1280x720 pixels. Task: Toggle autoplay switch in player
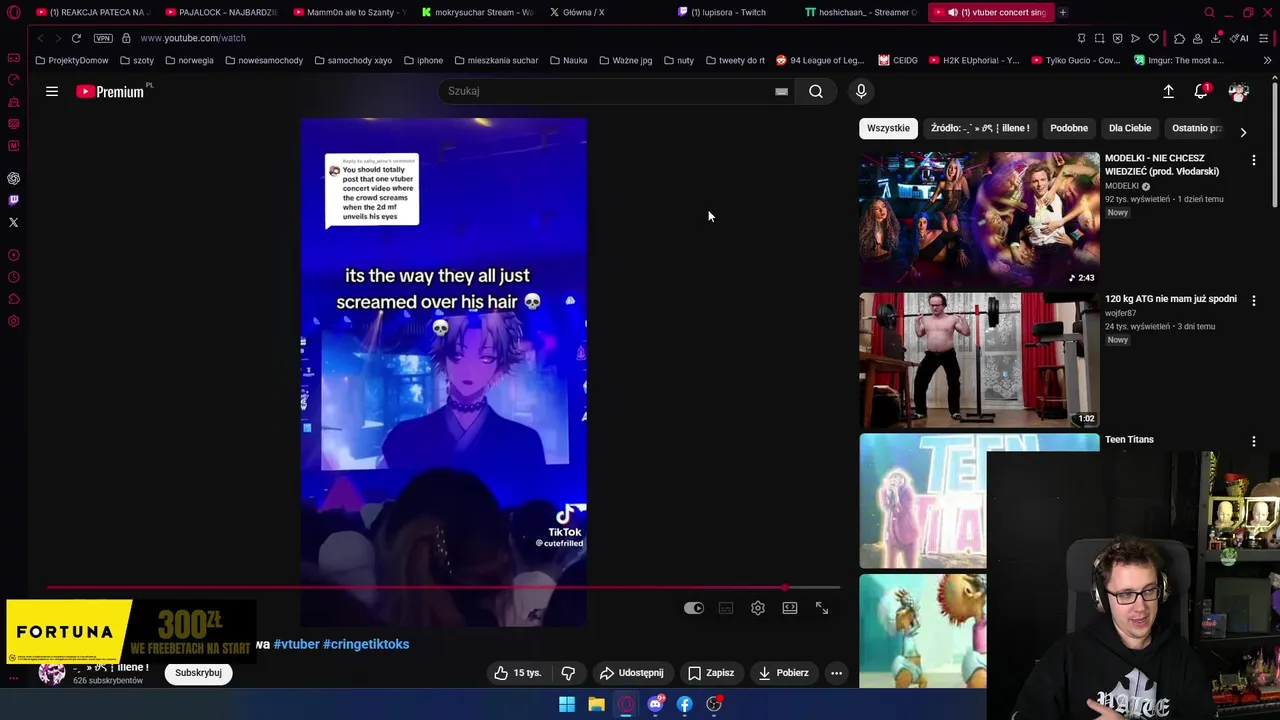(694, 608)
